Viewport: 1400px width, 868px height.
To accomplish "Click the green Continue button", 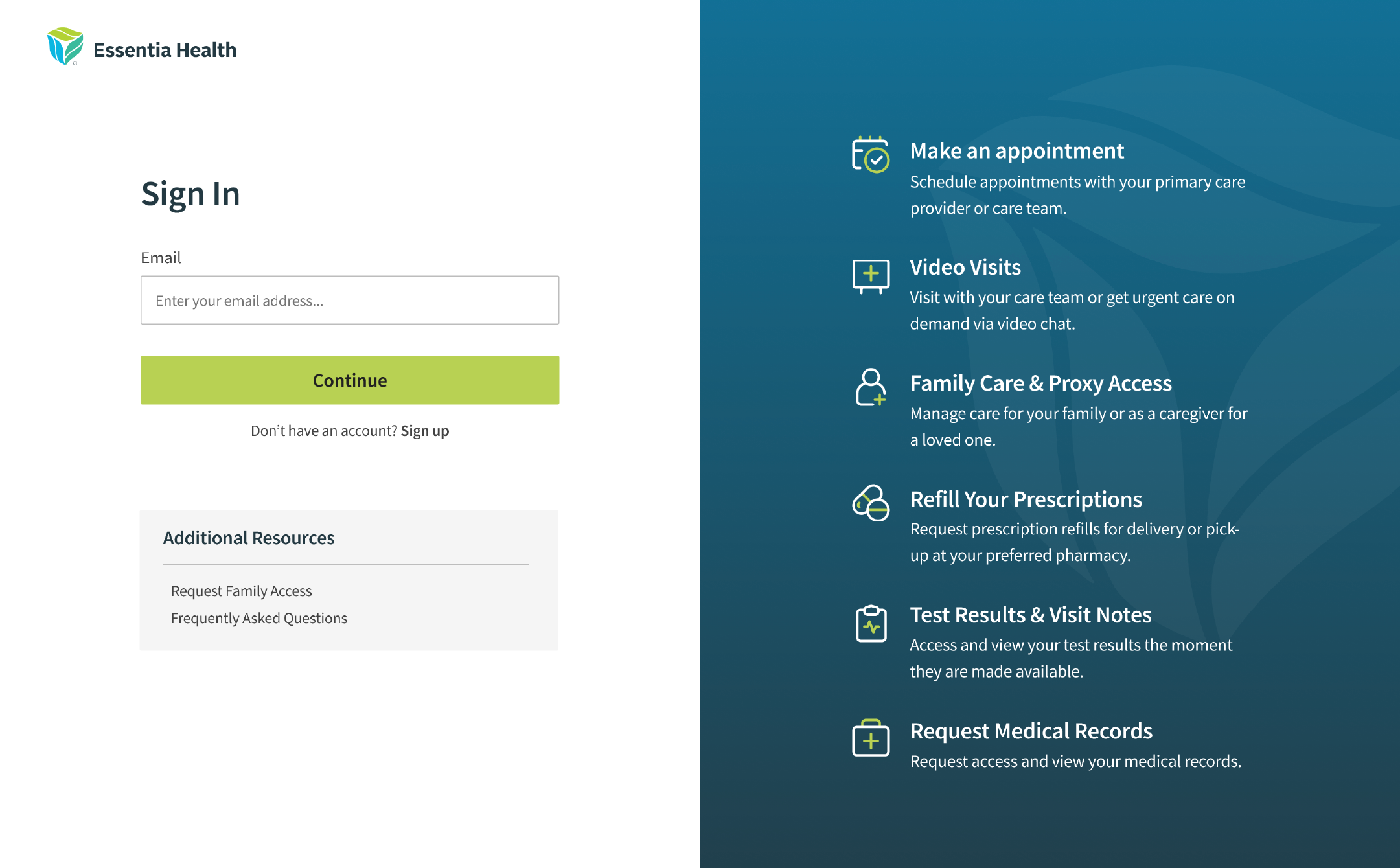I will coord(350,380).
